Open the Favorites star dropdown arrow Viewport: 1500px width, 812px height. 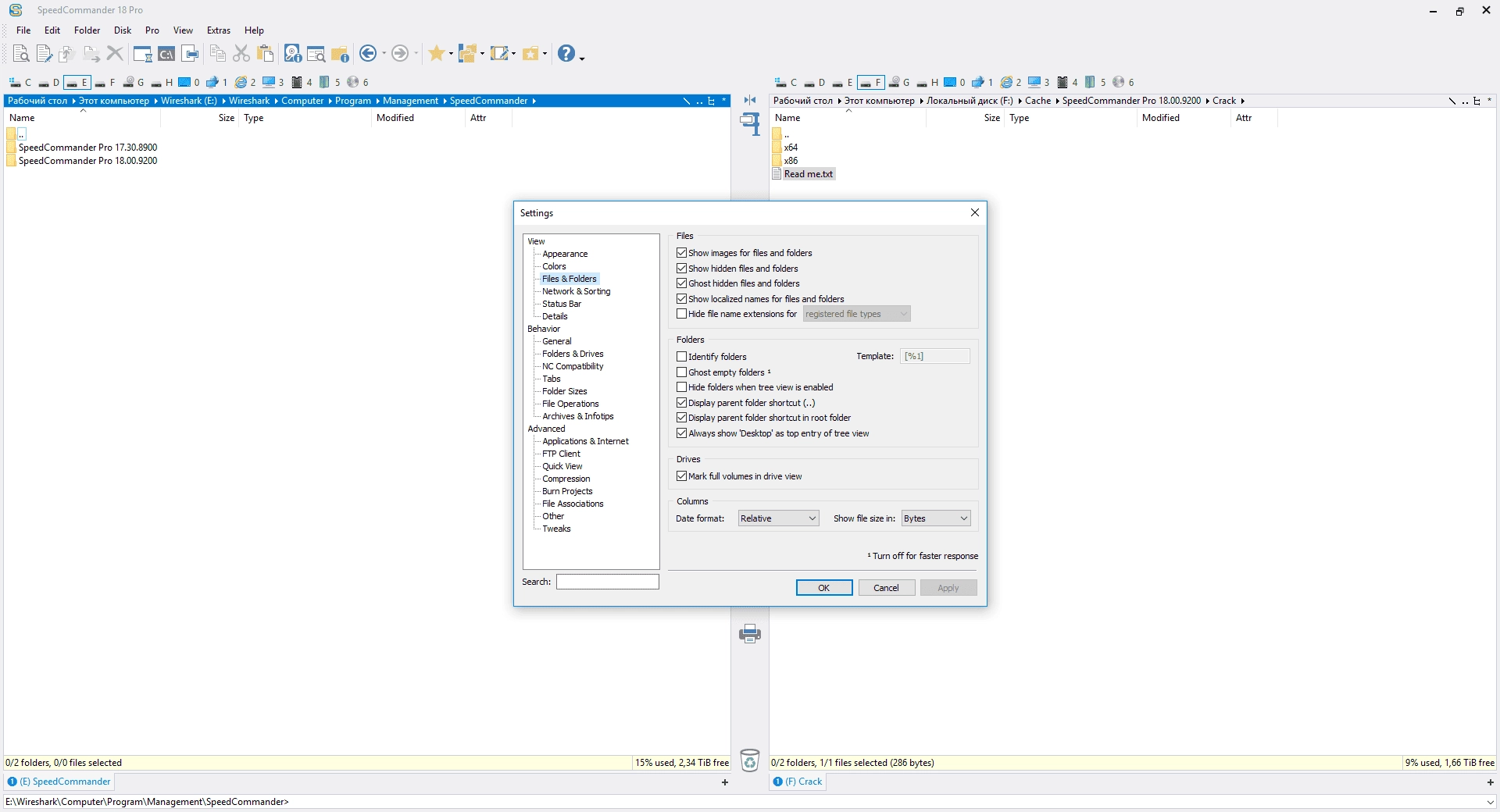tap(451, 53)
